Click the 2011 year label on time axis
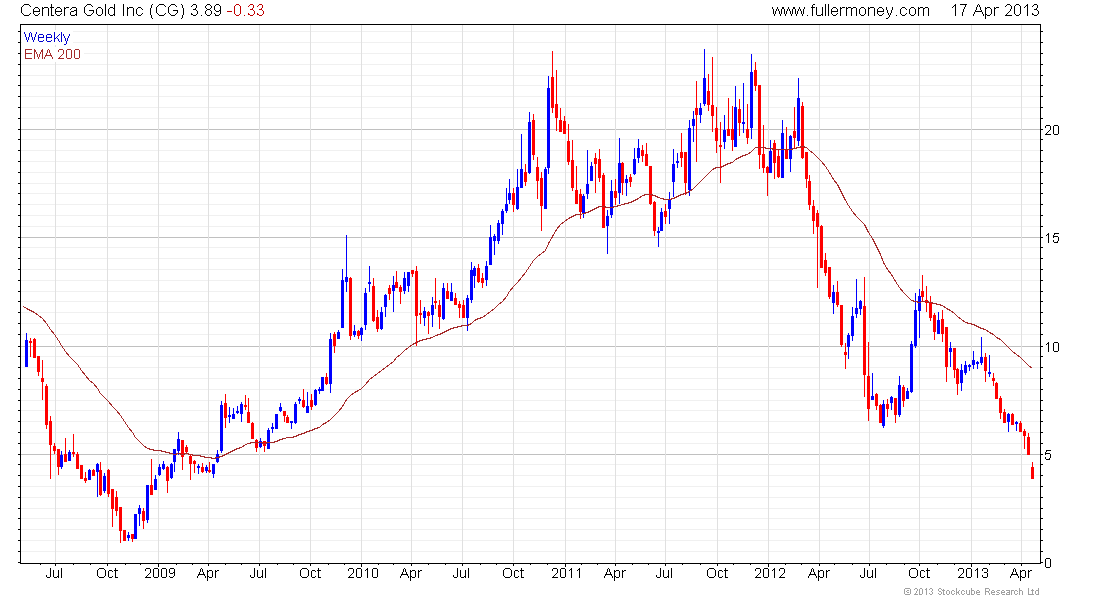This screenshot has width=1100, height=600. (566, 573)
